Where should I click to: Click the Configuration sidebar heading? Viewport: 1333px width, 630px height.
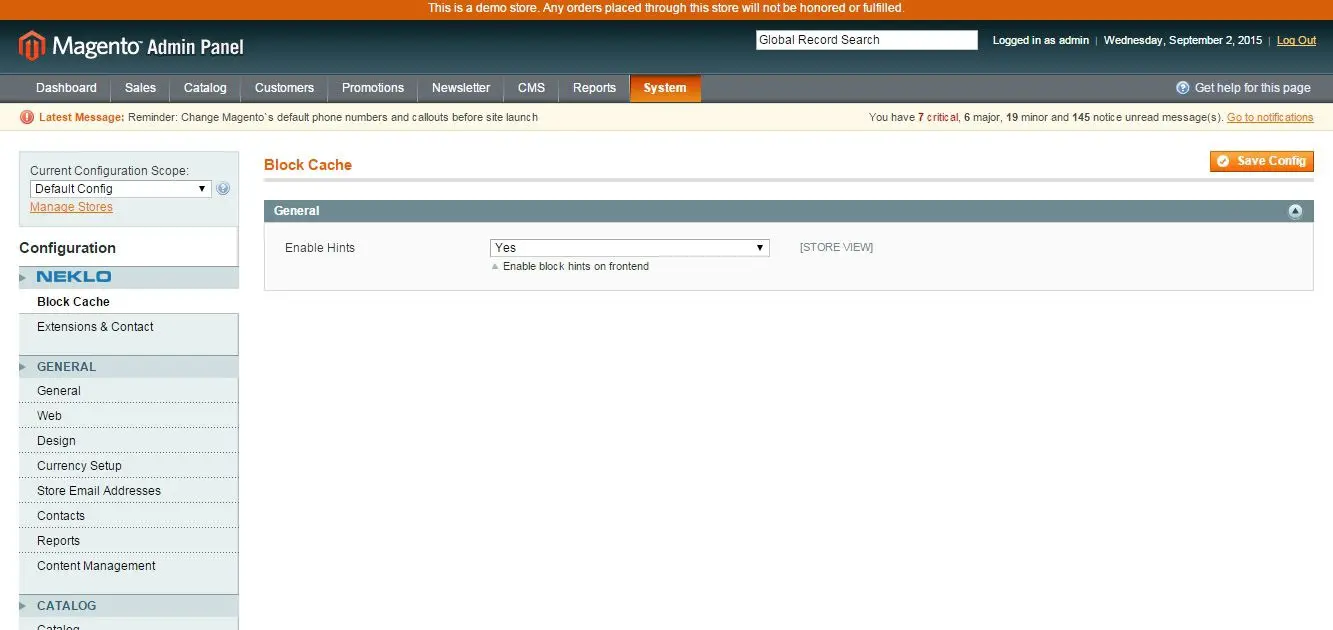tap(67, 248)
